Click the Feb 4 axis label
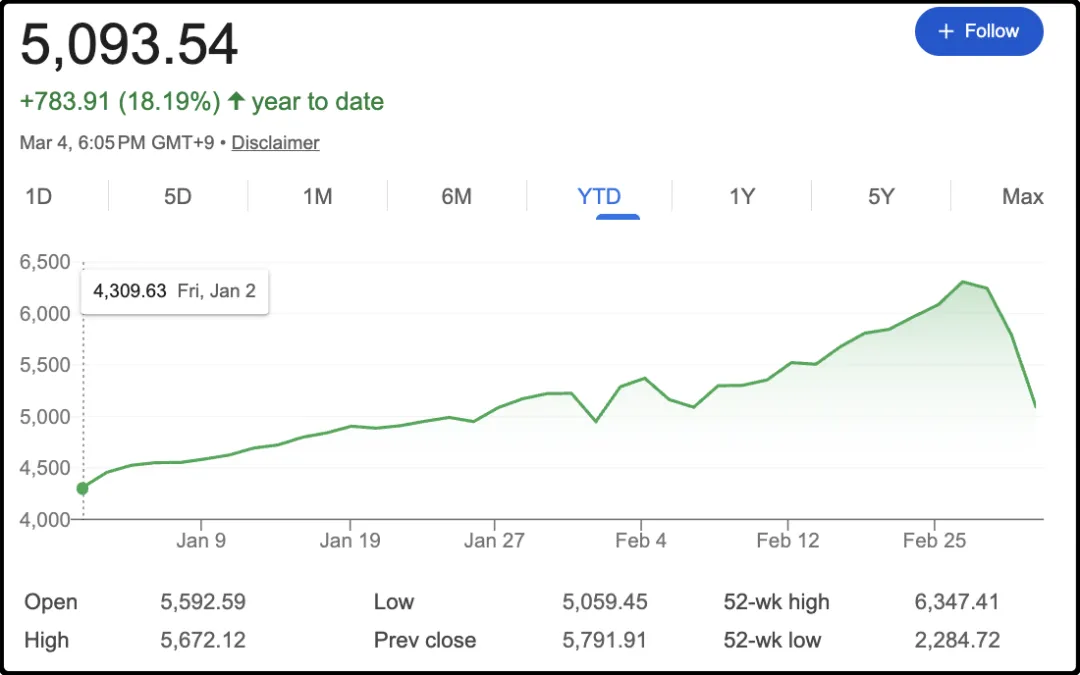Screen dimensions: 1080x675 click(x=641, y=541)
